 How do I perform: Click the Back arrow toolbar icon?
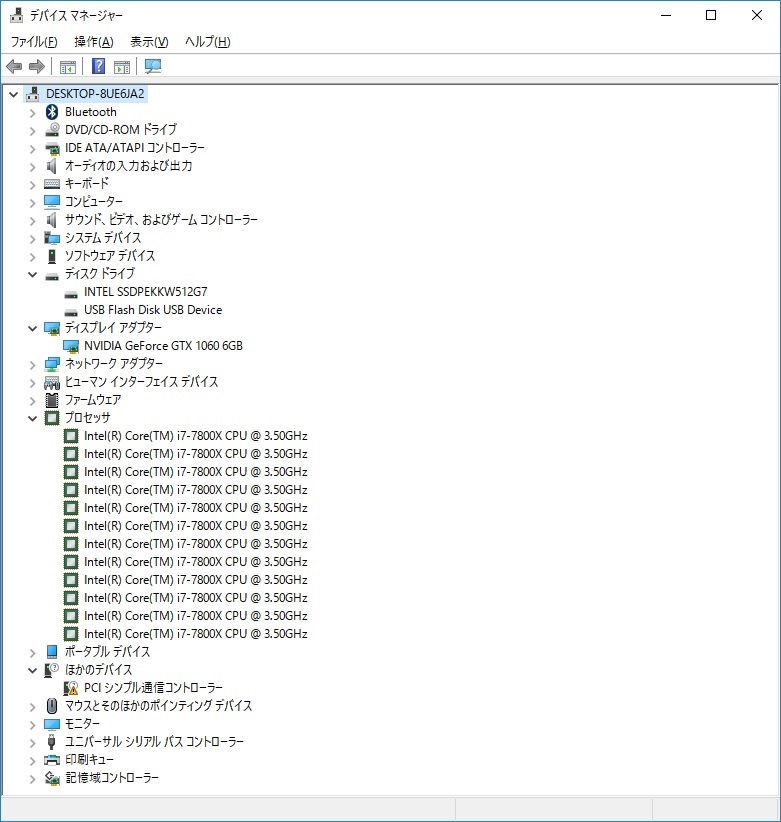click(14, 67)
